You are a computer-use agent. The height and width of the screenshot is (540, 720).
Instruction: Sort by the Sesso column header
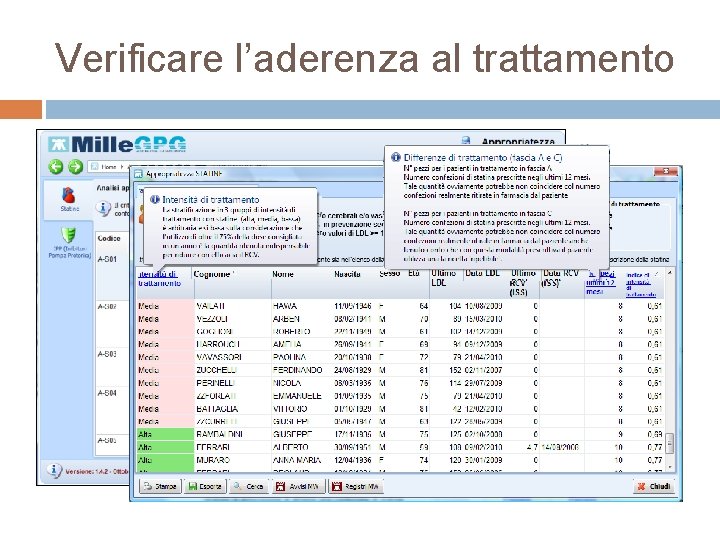click(x=389, y=274)
